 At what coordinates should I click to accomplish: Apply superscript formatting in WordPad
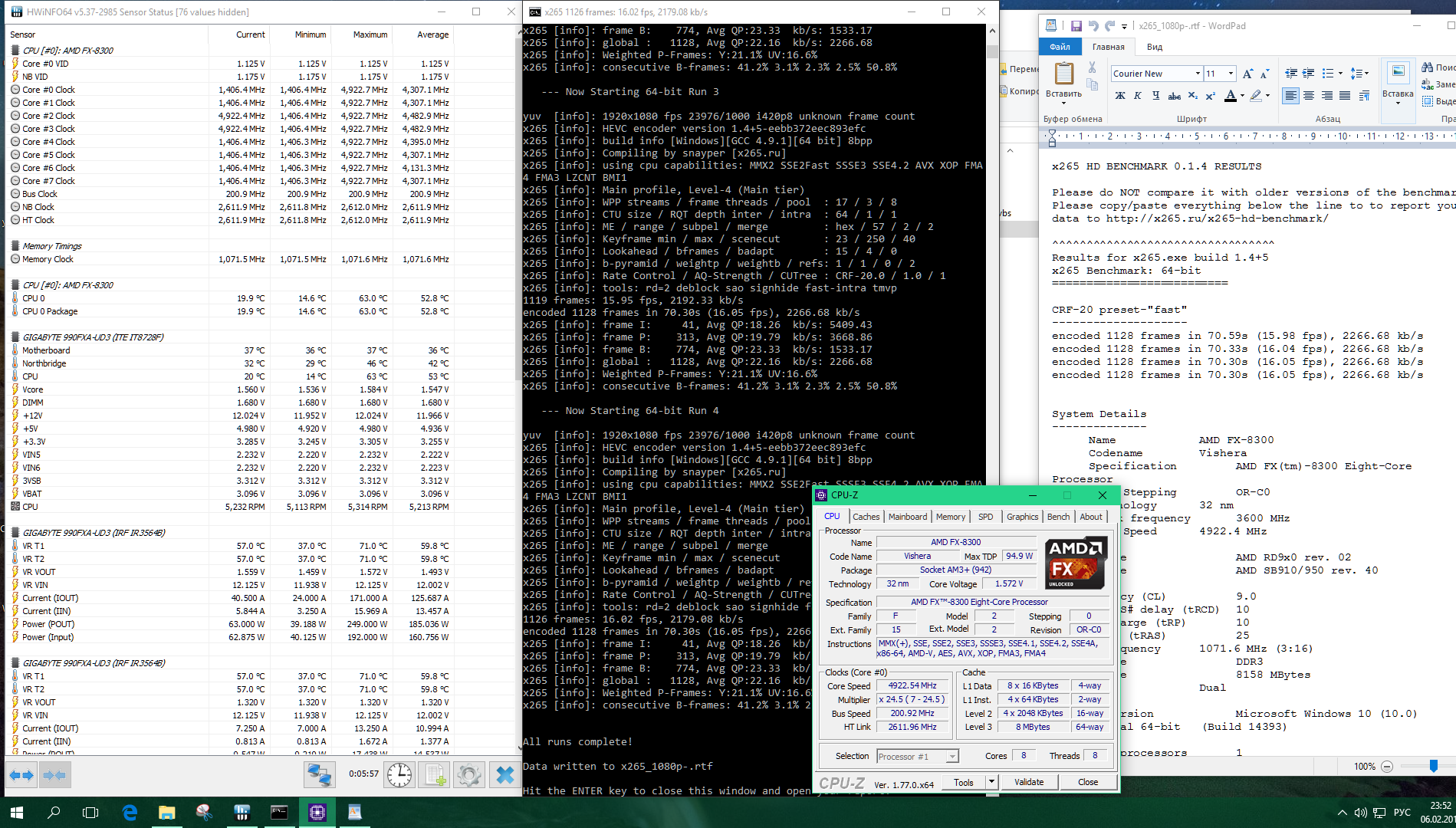pyautogui.click(x=1210, y=96)
